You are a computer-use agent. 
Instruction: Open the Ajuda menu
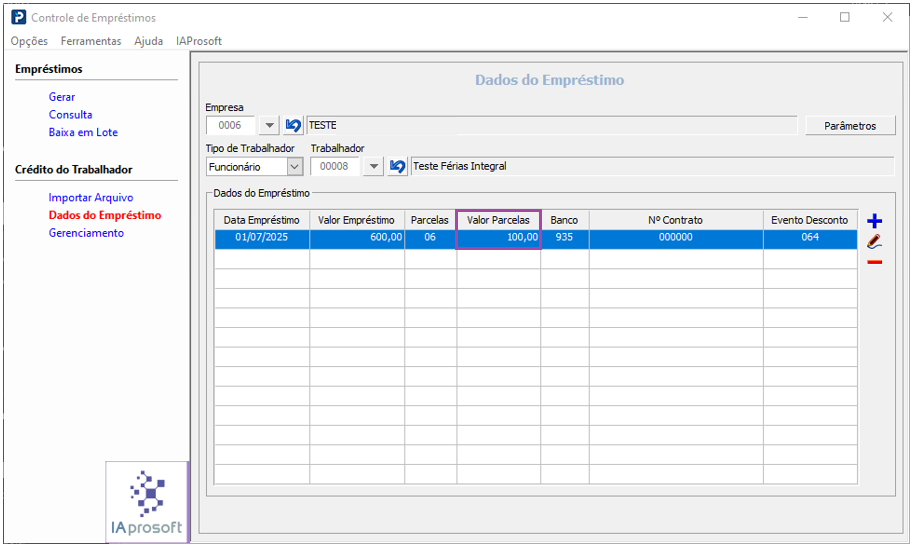148,41
